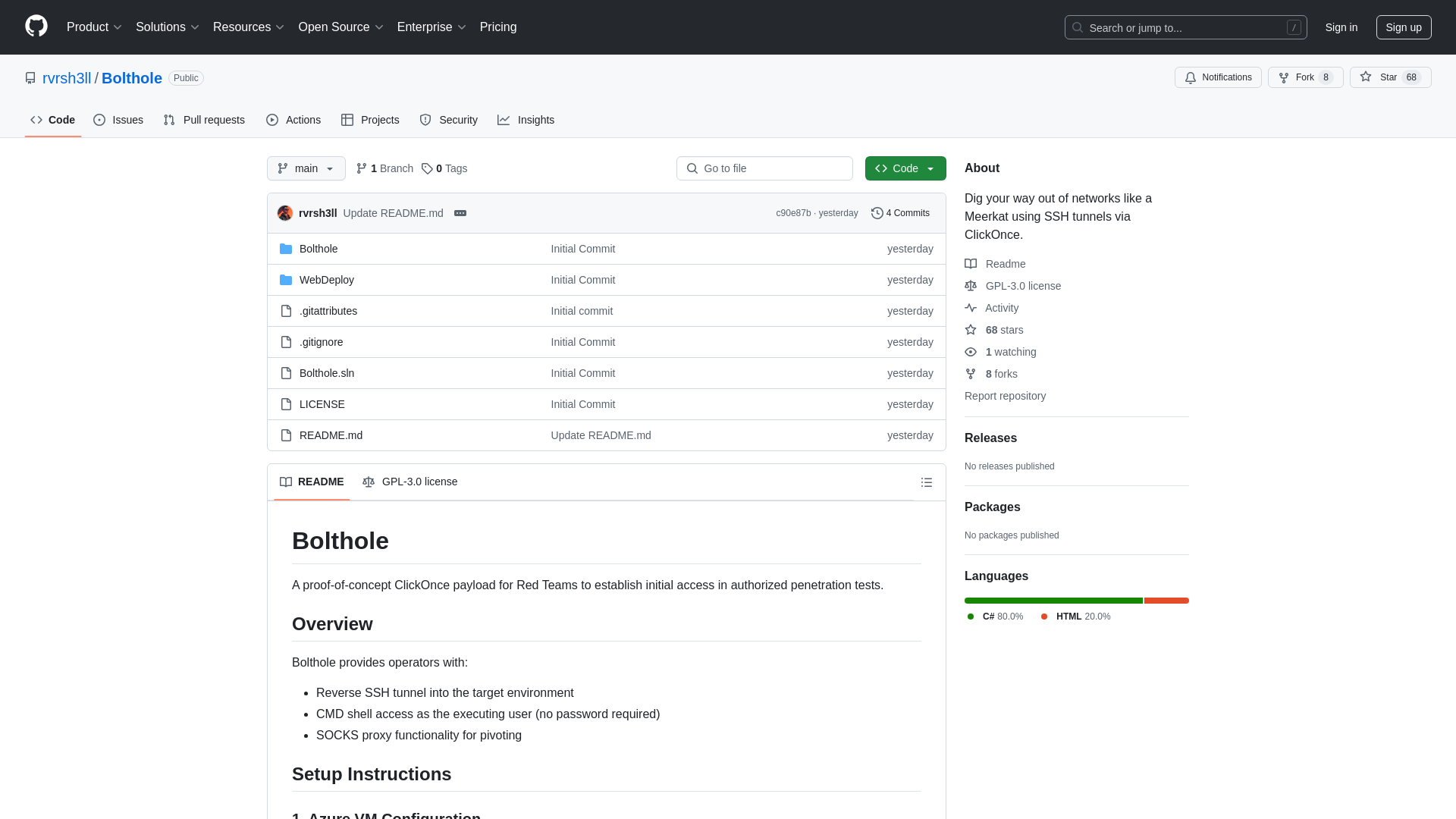The width and height of the screenshot is (1456, 819).
Task: Click the Report repository link
Action: click(x=1005, y=396)
